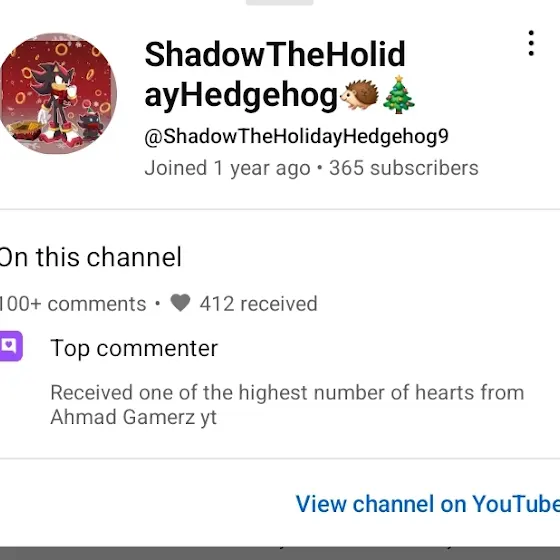Click the gray heart icon beside 412 received
The width and height of the screenshot is (560, 560).
point(180,303)
